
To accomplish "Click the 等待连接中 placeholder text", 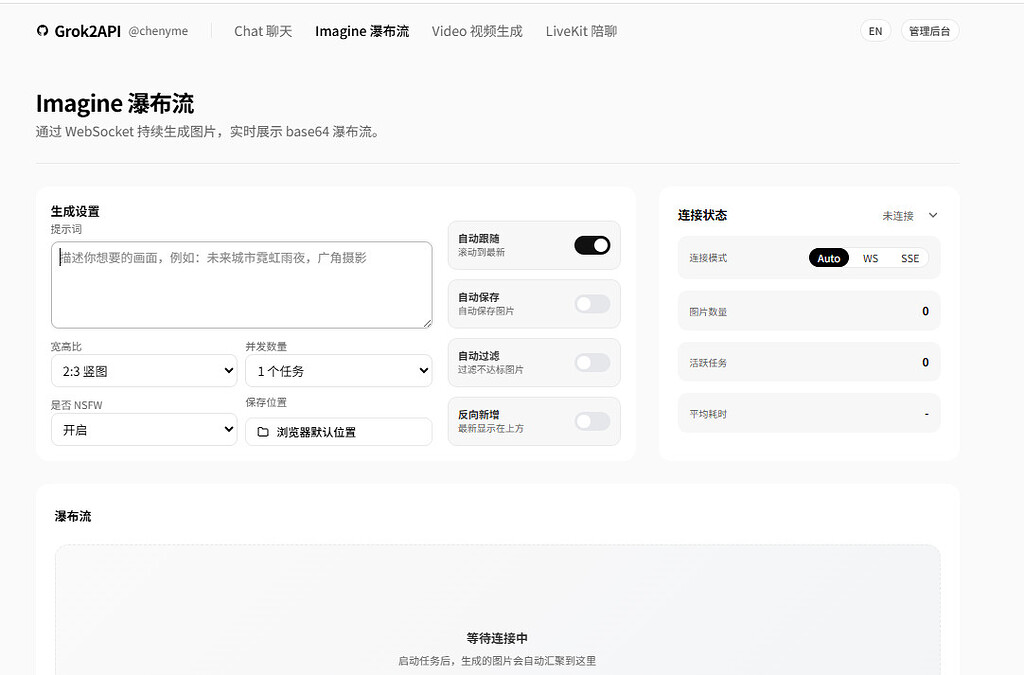I will click(497, 638).
